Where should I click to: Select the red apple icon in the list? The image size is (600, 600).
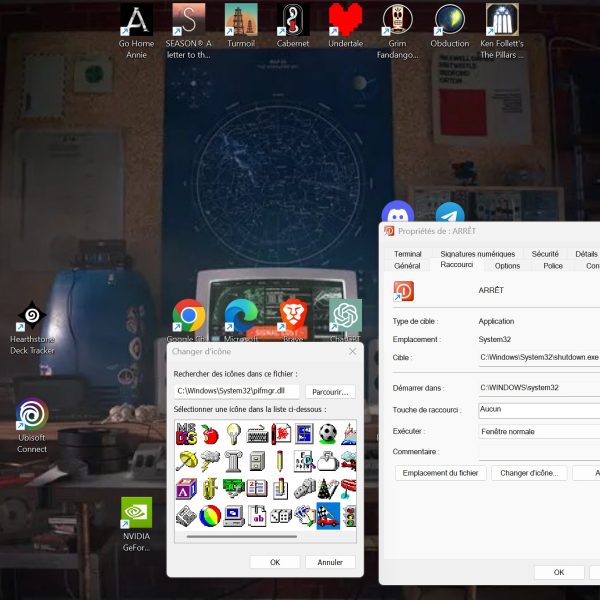pyautogui.click(x=210, y=434)
